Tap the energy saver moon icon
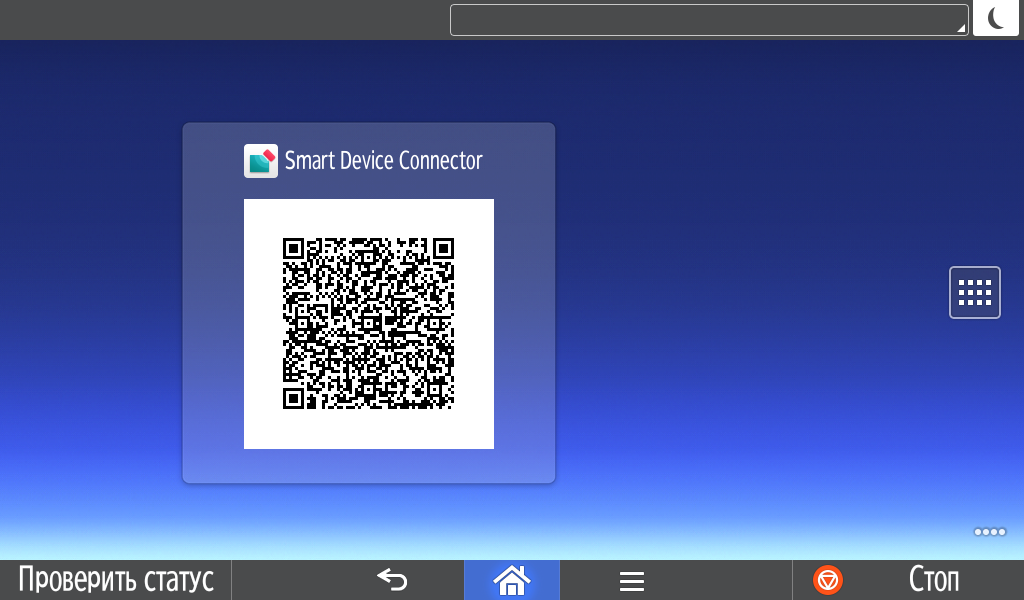1024x600 pixels. [x=995, y=18]
